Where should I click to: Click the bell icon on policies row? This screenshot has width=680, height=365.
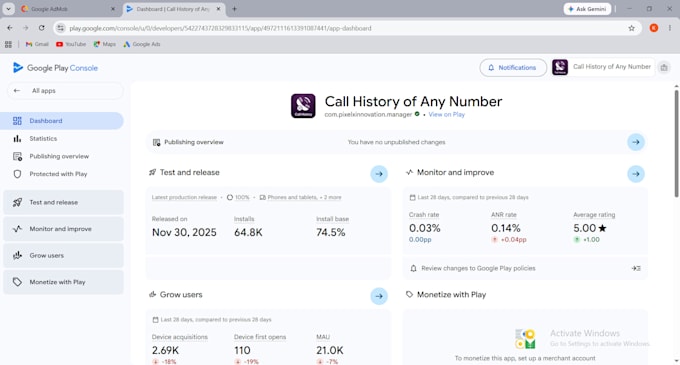(x=413, y=268)
